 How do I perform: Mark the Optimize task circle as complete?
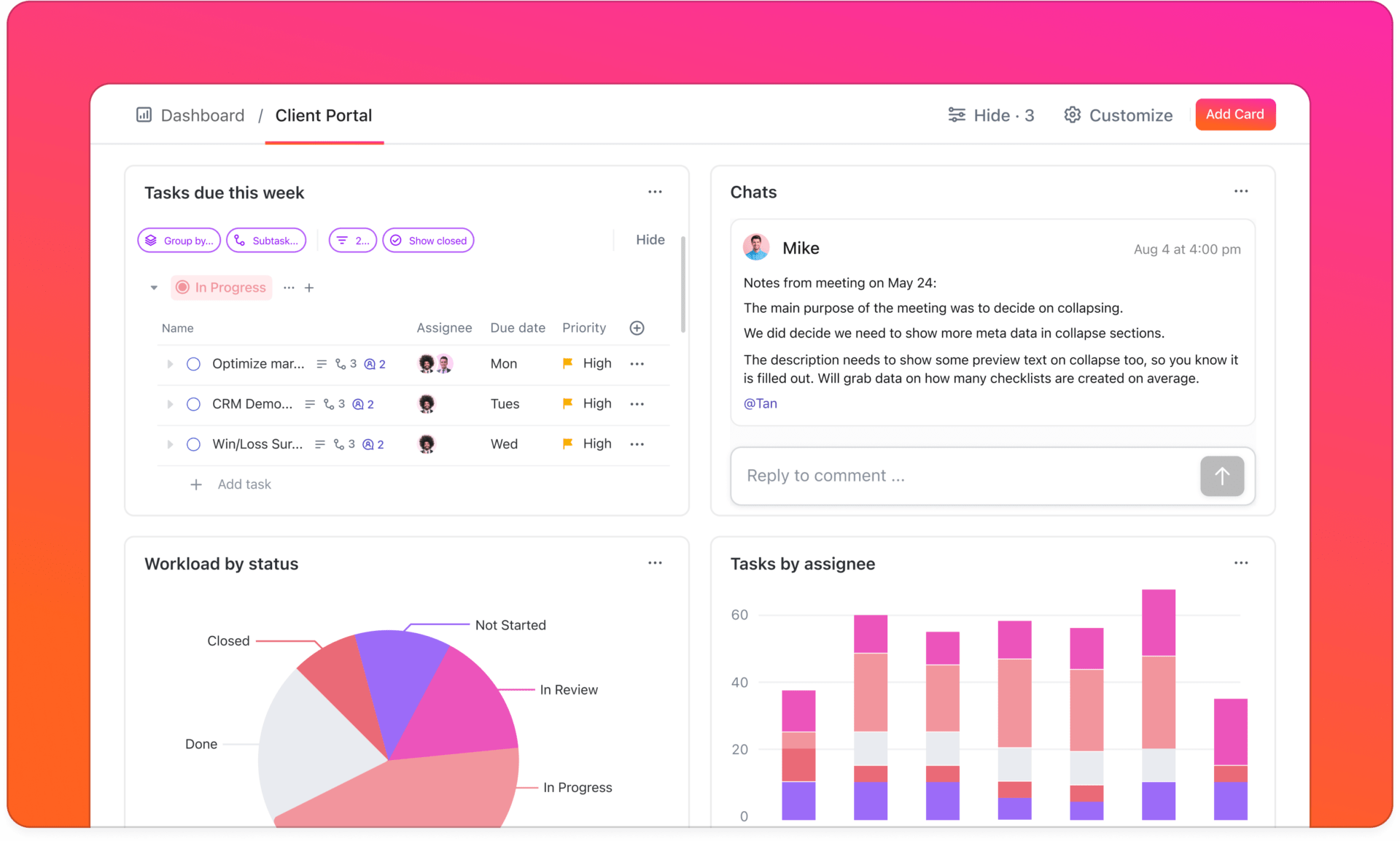[x=193, y=363]
